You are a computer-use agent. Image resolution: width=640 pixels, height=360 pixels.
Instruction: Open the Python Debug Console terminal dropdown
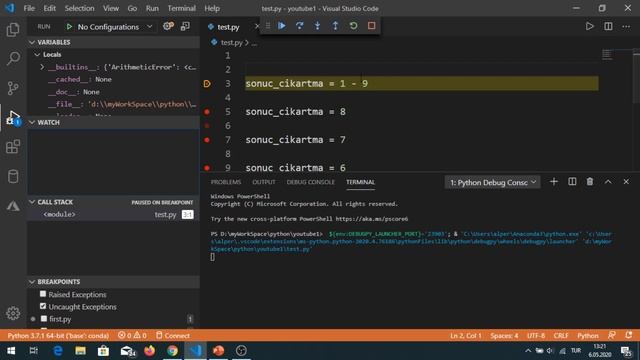pos(493,182)
